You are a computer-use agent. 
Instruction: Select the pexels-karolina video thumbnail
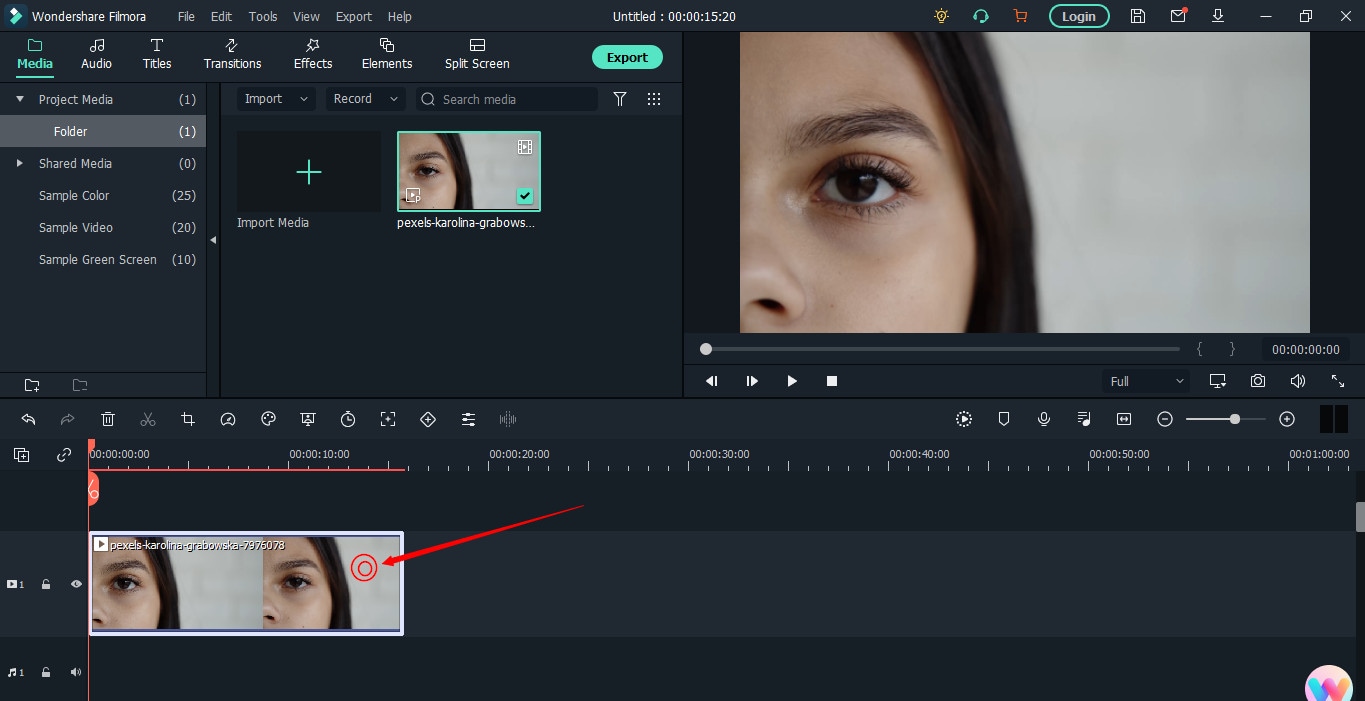point(468,171)
